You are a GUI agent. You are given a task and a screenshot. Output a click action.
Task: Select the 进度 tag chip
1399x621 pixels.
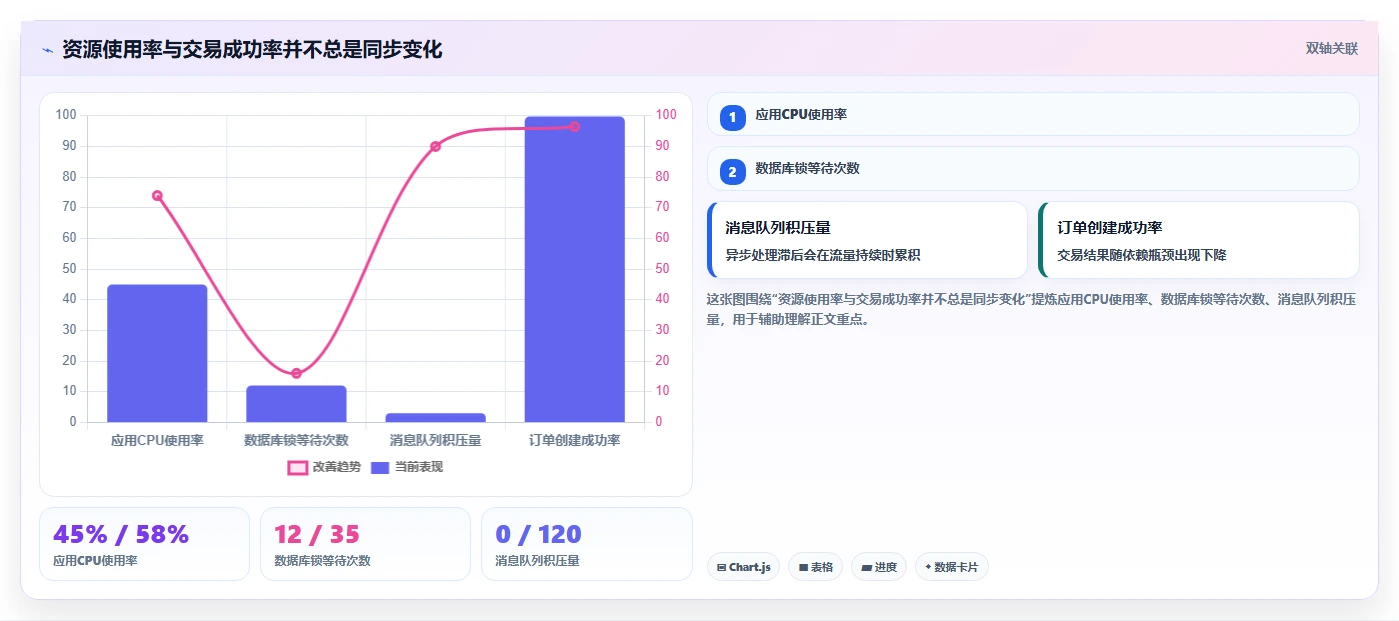click(879, 567)
